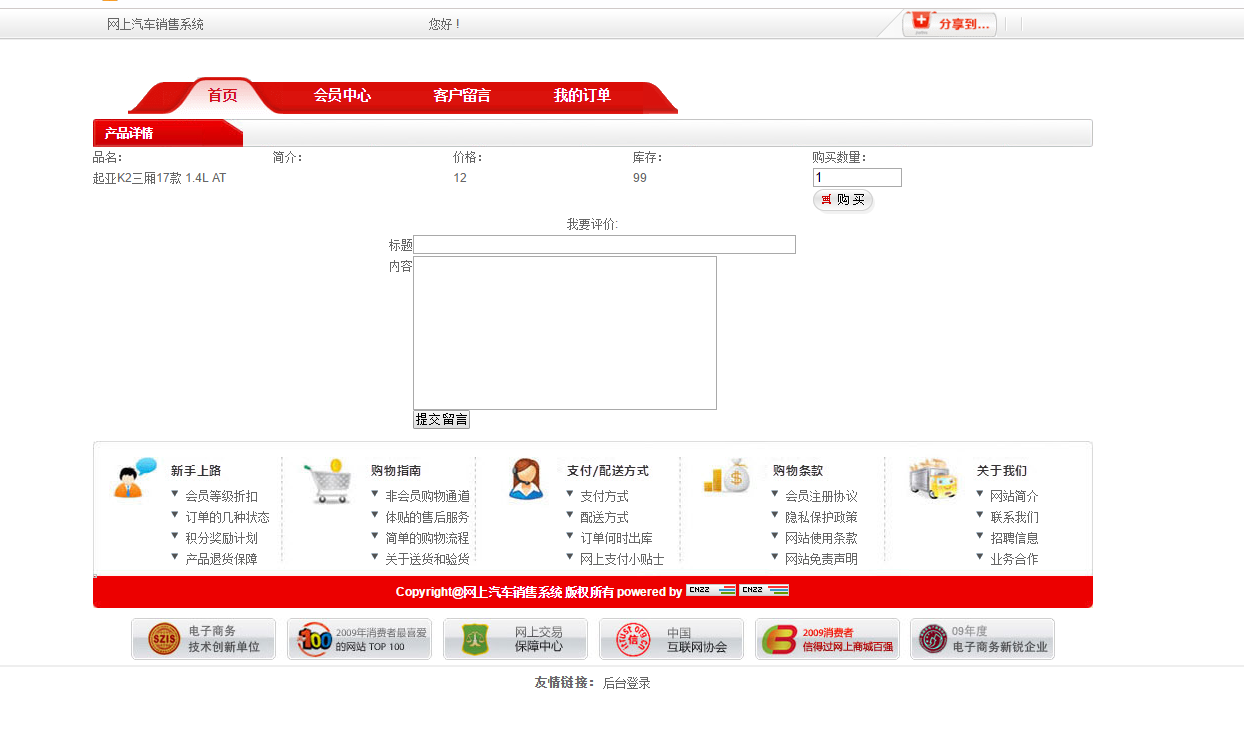Click the customer service headset icon

tap(526, 479)
